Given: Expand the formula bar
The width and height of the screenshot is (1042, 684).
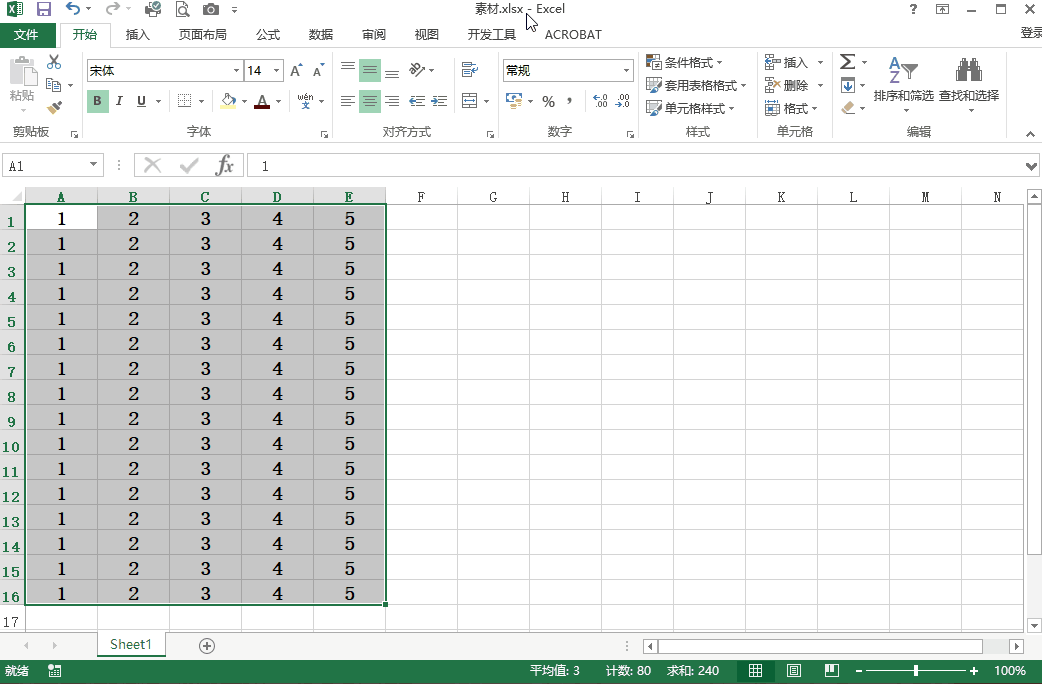Looking at the screenshot, I should tap(1031, 166).
